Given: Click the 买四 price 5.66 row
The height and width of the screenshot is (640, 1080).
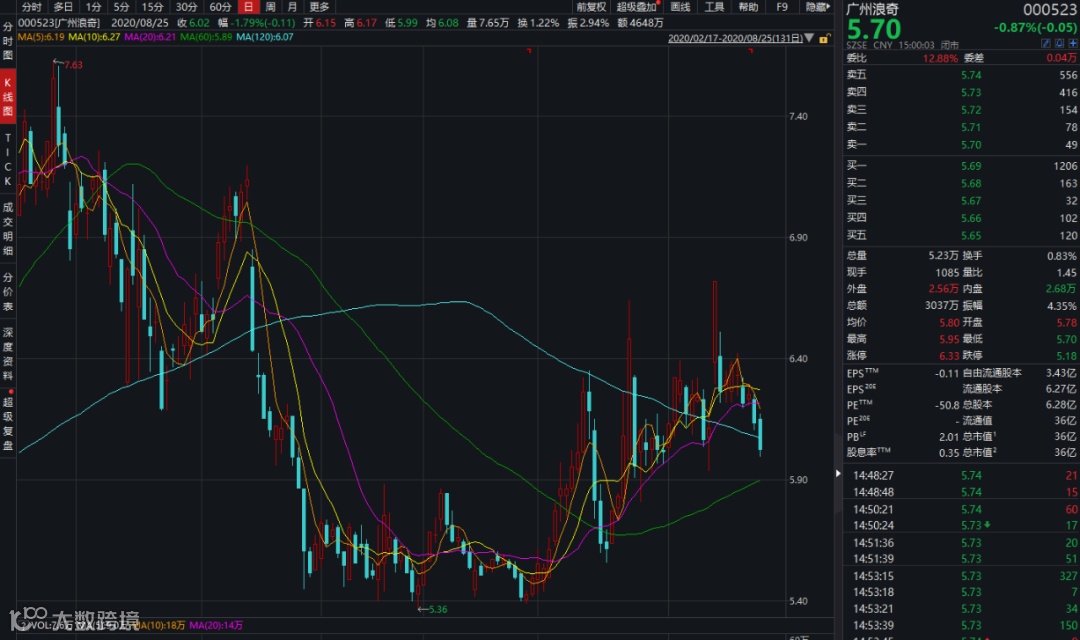Looking at the screenshot, I should 962,218.
